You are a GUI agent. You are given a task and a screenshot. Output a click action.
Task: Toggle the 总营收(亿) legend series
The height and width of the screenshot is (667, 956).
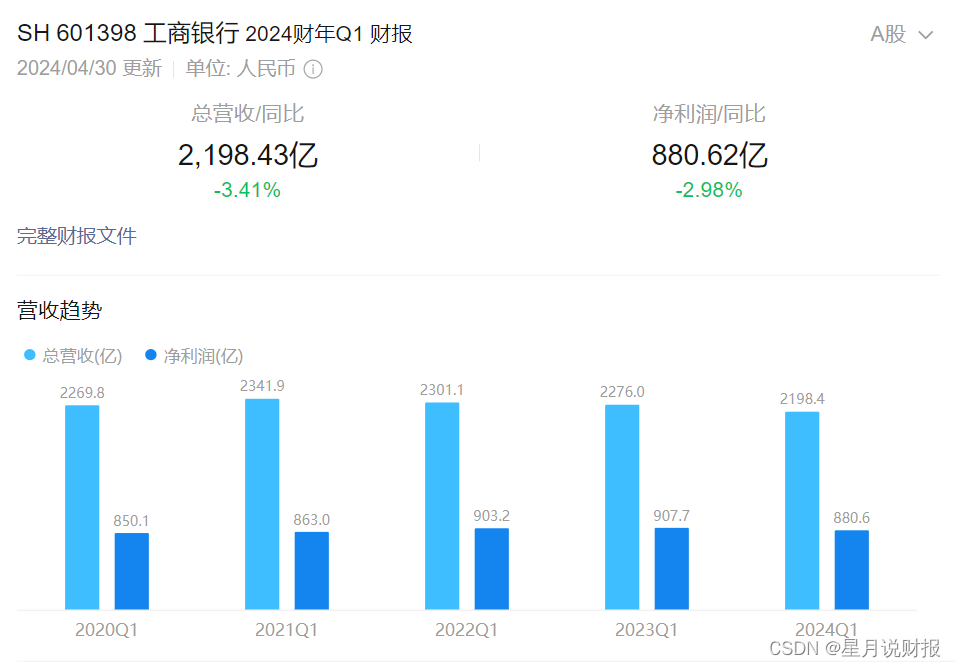pyautogui.click(x=73, y=355)
